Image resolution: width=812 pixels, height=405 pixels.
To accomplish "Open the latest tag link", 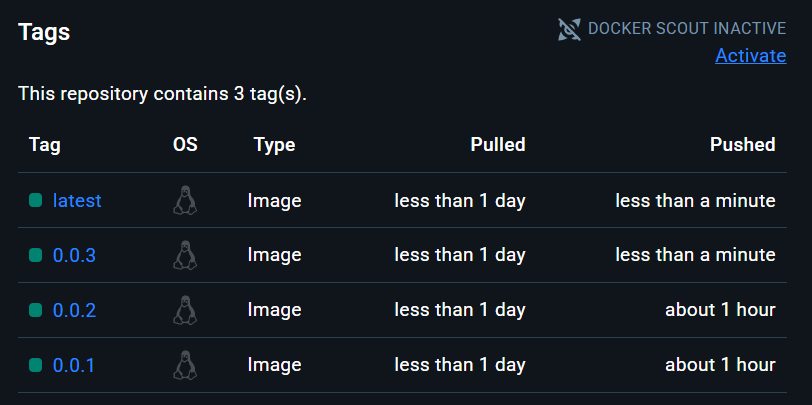I will pyautogui.click(x=77, y=201).
